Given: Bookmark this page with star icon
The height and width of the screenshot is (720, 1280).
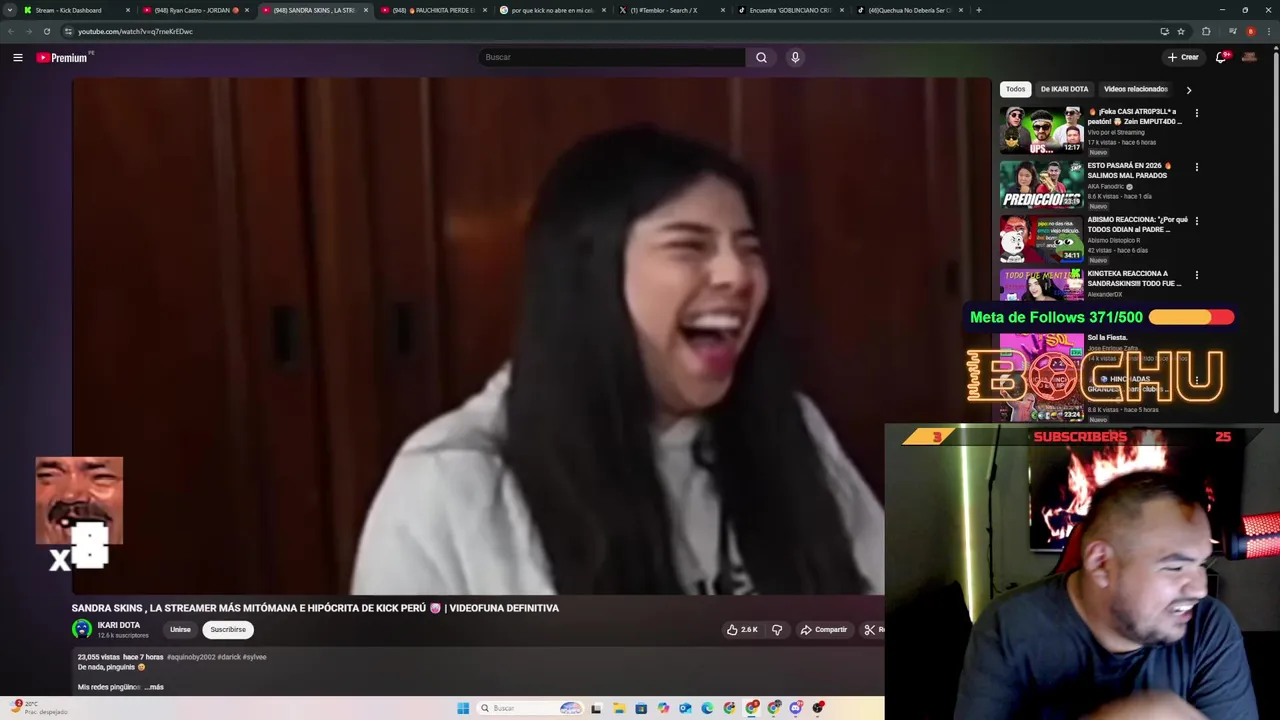Looking at the screenshot, I should tap(1181, 31).
